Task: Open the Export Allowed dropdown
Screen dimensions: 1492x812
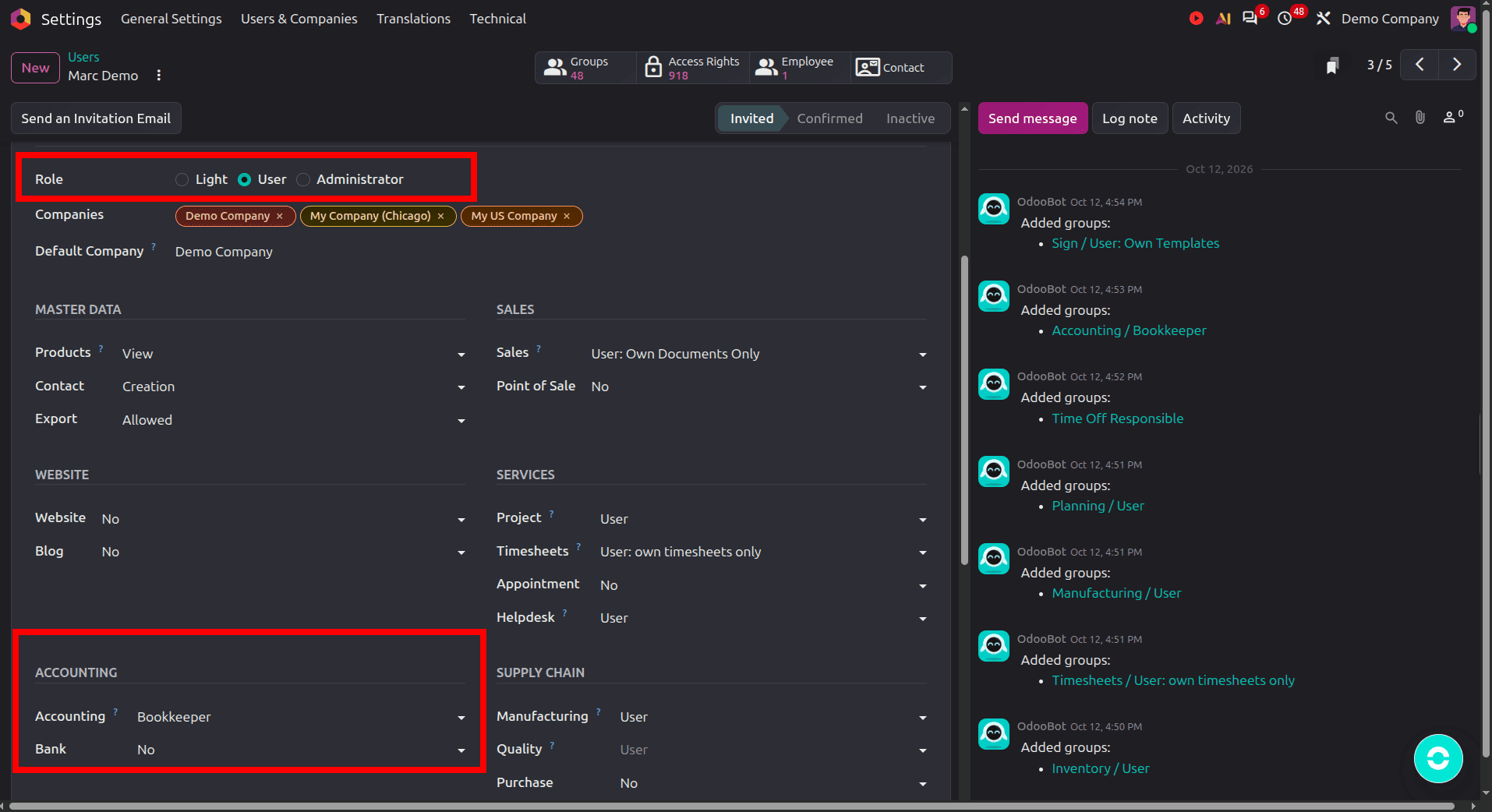Action: pyautogui.click(x=294, y=420)
